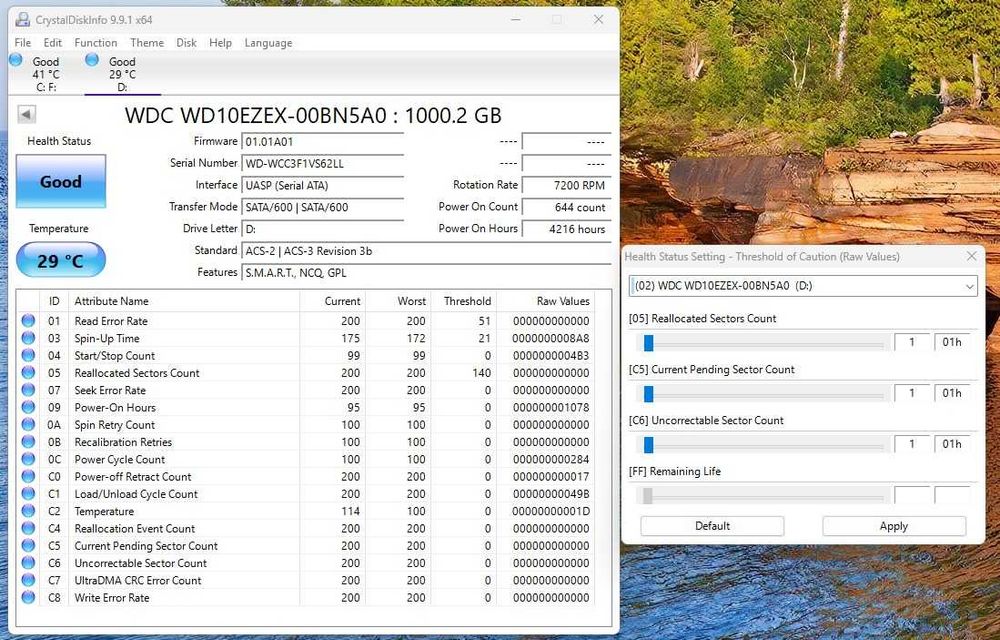Screen dimensions: 1000x640
Task: Click status orb for Load/Unload Cycle Count
Action: [x=28, y=493]
